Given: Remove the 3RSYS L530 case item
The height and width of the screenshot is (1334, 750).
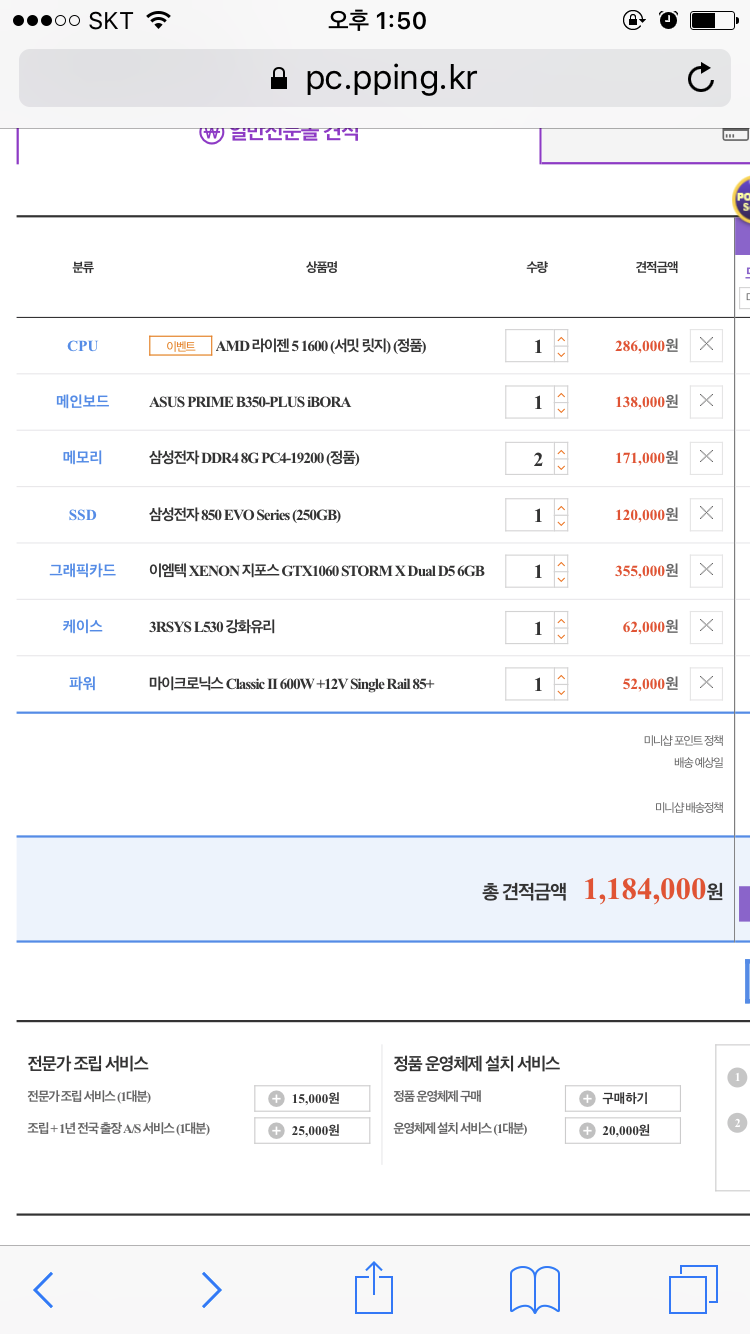Looking at the screenshot, I should point(706,626).
